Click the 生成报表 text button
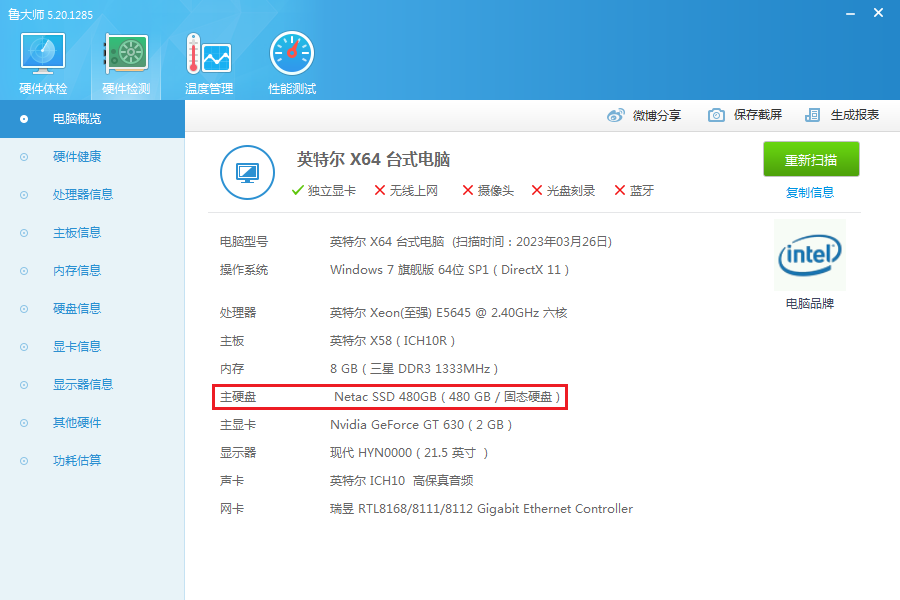900x600 pixels. tap(855, 115)
